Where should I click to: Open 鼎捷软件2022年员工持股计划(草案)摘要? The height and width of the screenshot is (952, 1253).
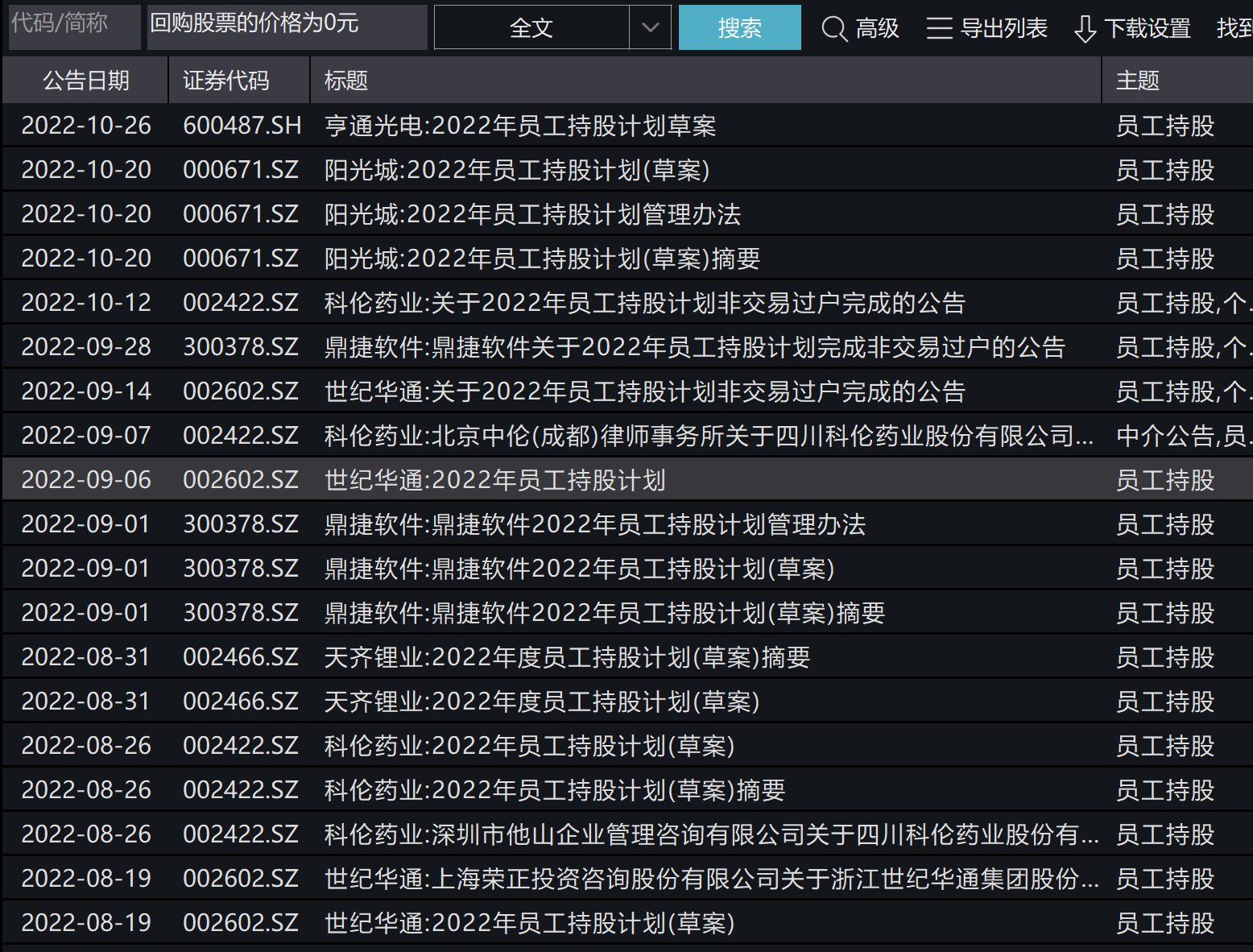pos(605,613)
